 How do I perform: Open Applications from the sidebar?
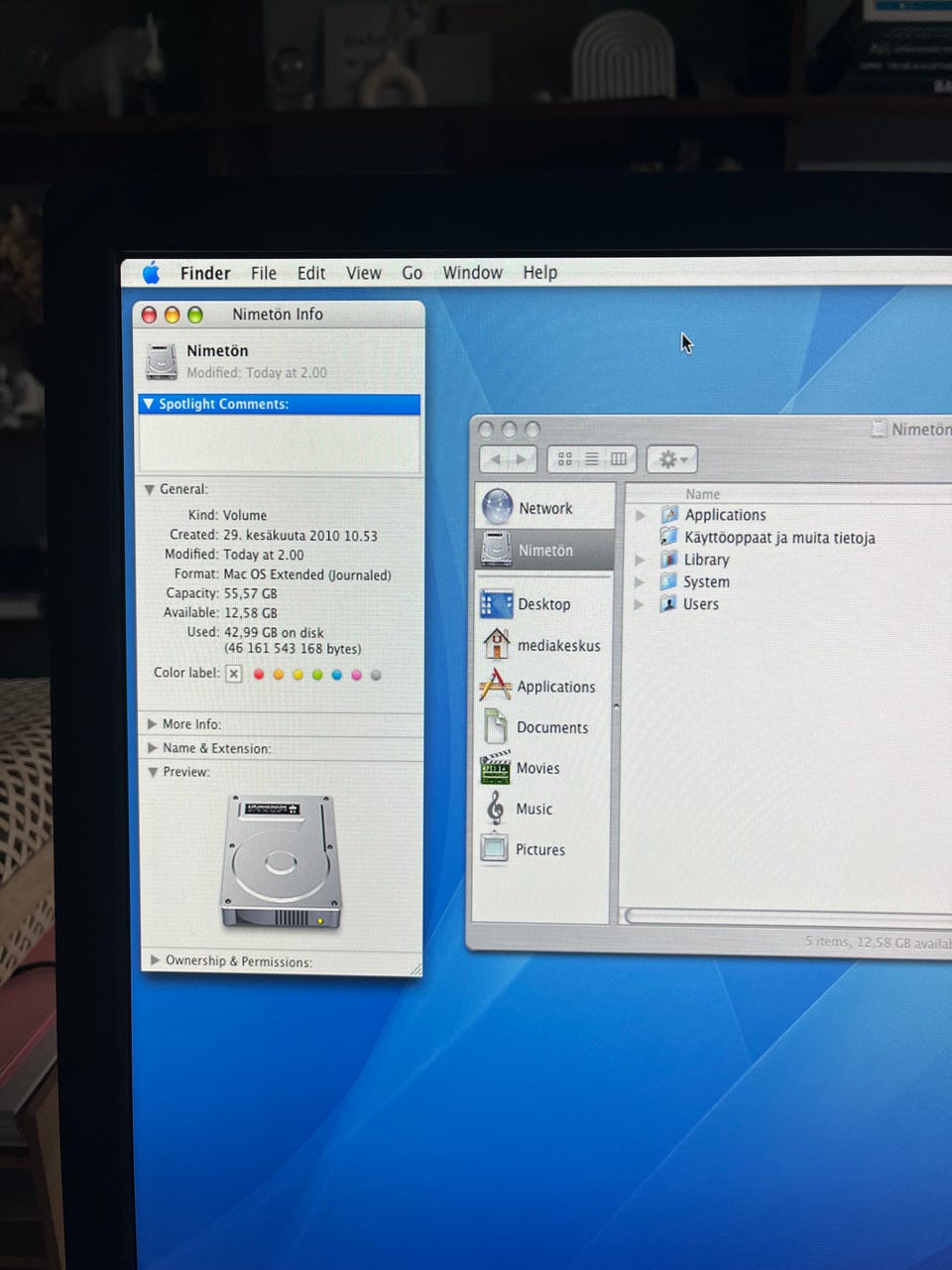point(541,687)
